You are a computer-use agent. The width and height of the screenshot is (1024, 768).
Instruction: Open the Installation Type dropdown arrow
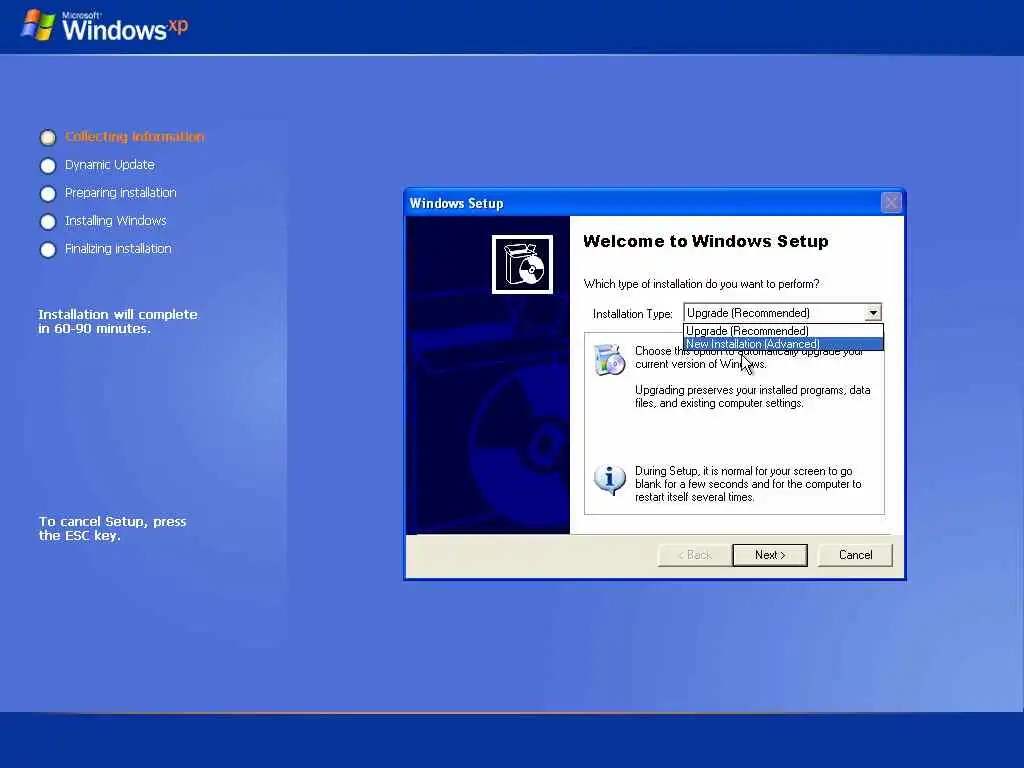pyautogui.click(x=873, y=313)
